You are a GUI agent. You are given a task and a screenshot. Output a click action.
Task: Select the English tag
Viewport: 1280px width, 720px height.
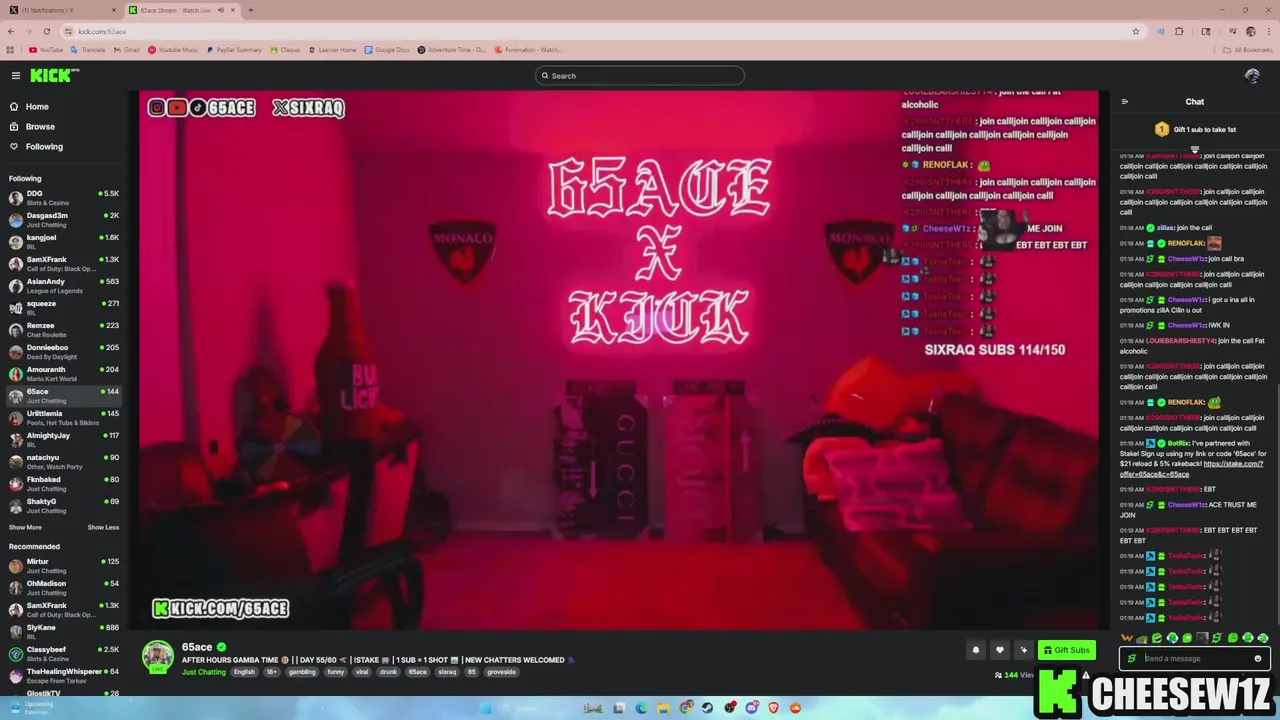pos(244,672)
